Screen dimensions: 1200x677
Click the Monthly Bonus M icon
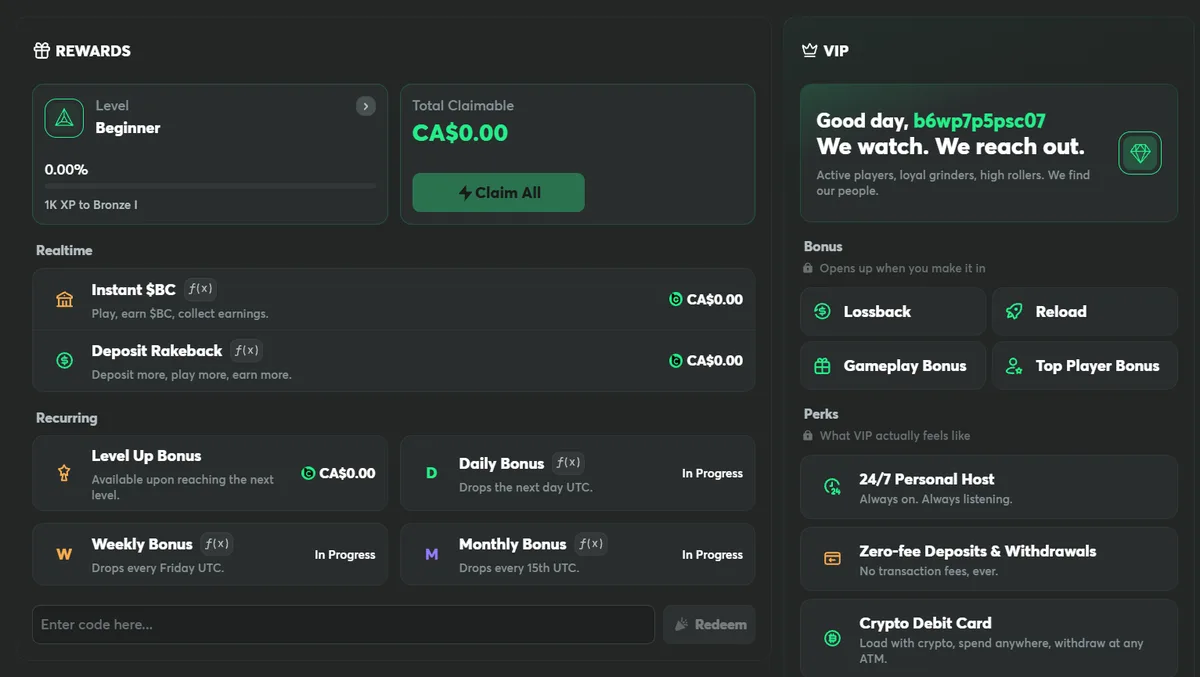tap(432, 554)
